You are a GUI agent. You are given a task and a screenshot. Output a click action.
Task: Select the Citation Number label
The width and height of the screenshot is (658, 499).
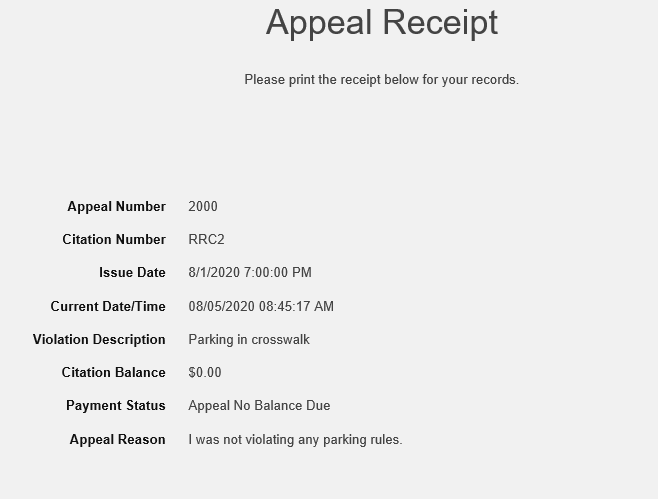pyautogui.click(x=114, y=239)
